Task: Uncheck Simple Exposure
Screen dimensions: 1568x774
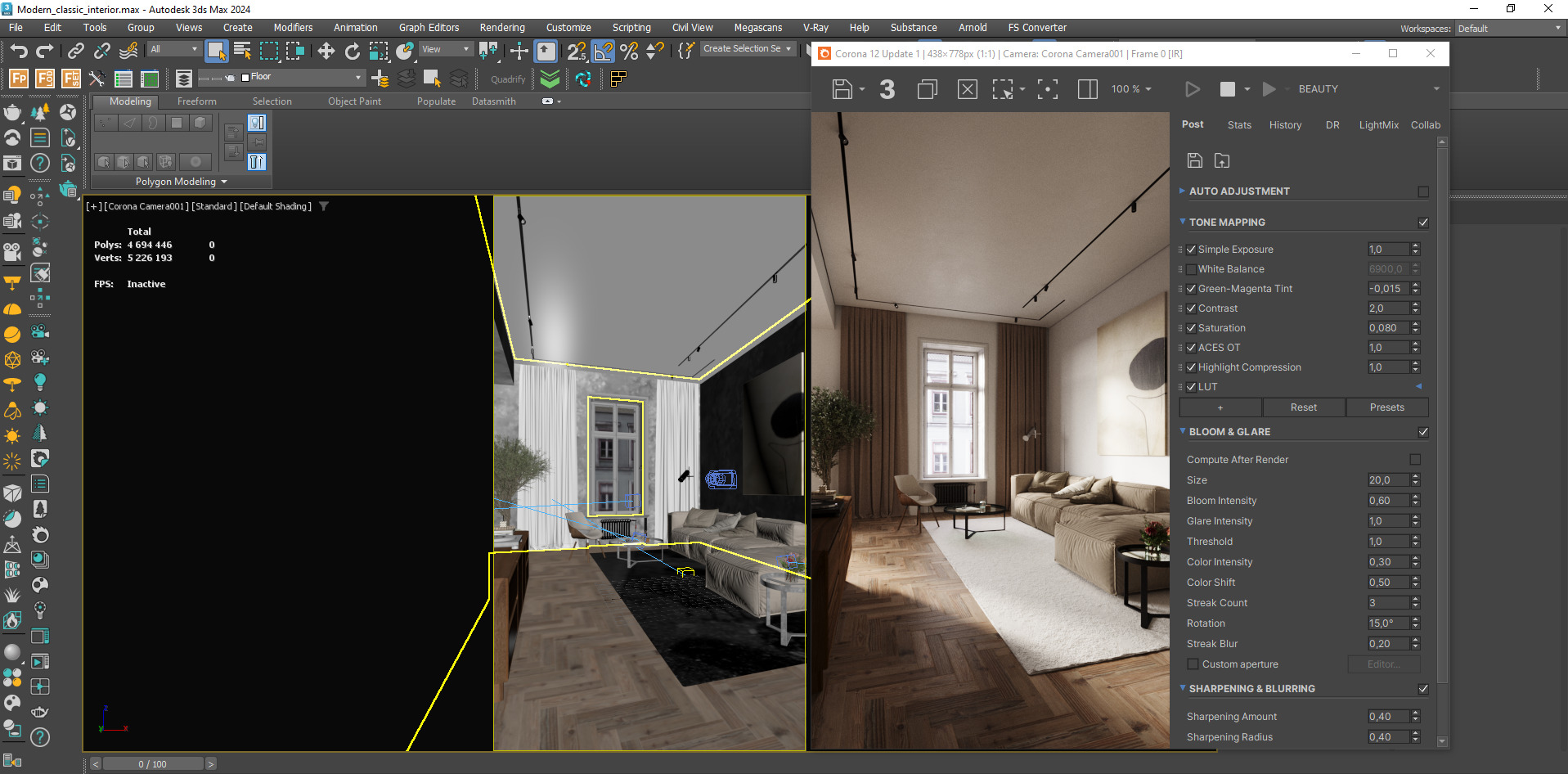Action: point(1191,250)
